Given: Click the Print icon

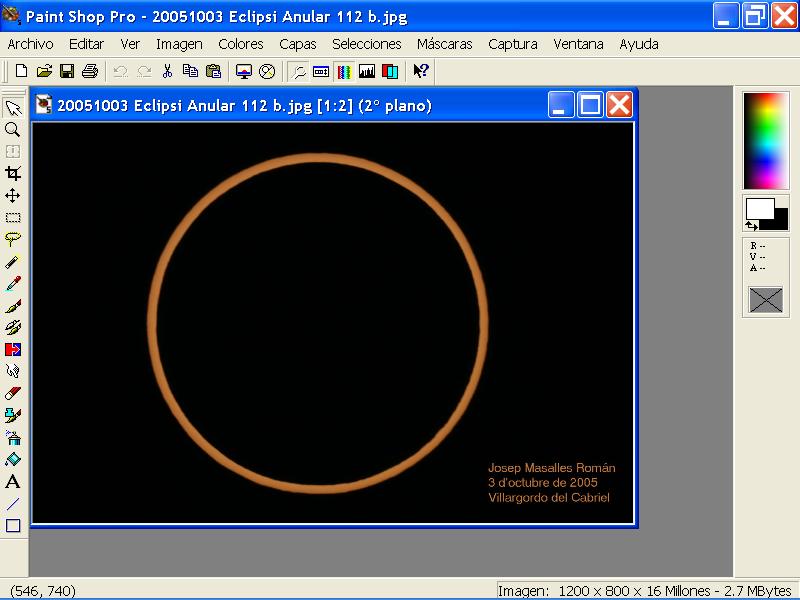Looking at the screenshot, I should (90, 71).
